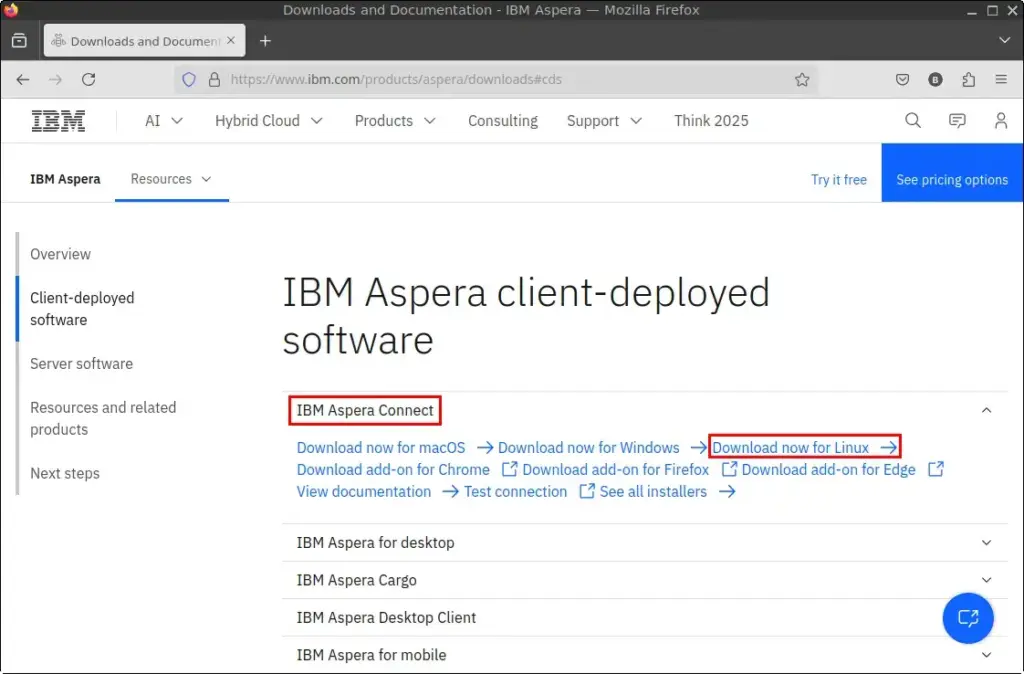
Task: Click Download now for macOS
Action: click(x=381, y=448)
